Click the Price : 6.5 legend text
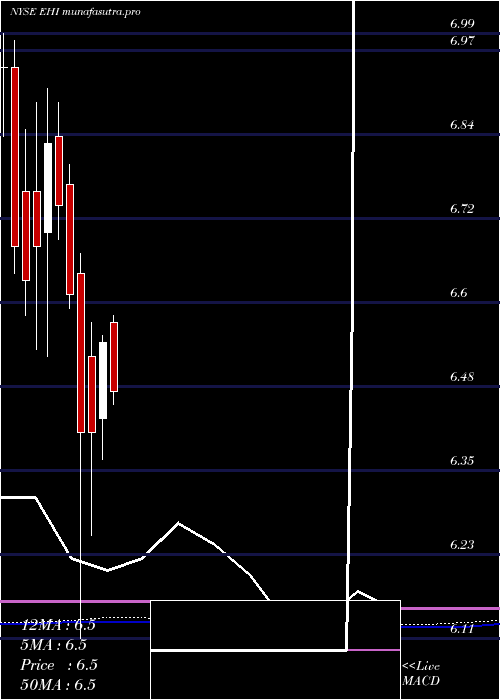 (x=59, y=665)
